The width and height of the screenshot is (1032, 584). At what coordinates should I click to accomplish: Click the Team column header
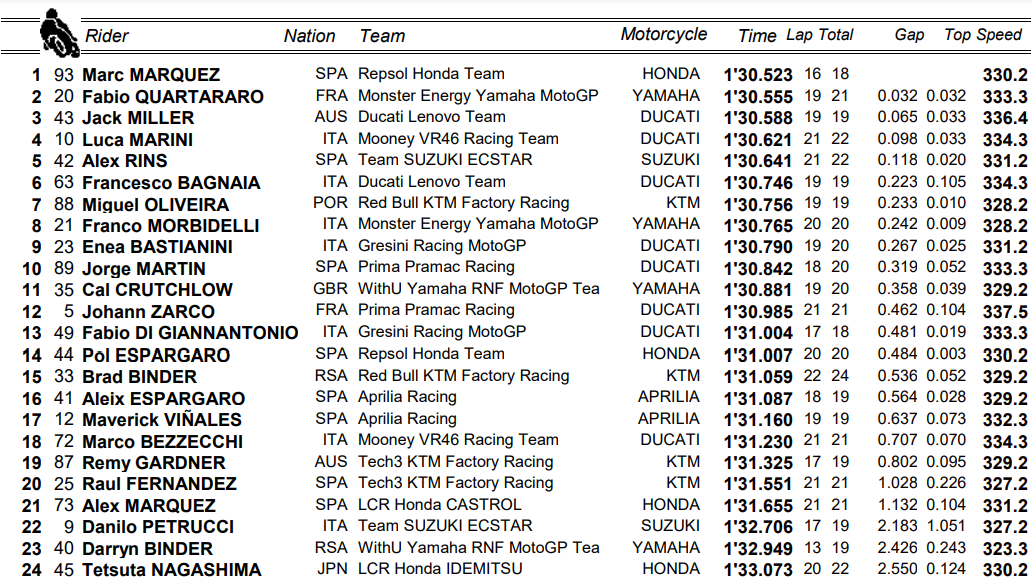point(382,36)
